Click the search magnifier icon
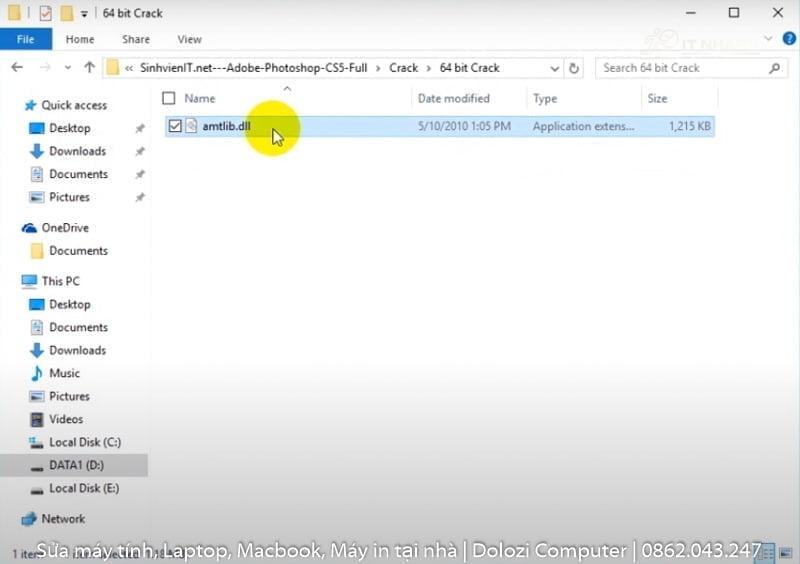 [774, 68]
